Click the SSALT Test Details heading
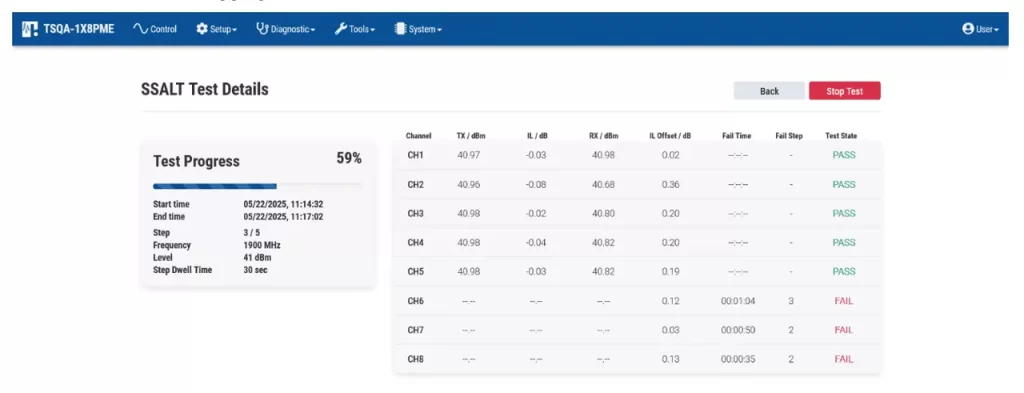This screenshot has width=1024, height=393. click(204, 89)
